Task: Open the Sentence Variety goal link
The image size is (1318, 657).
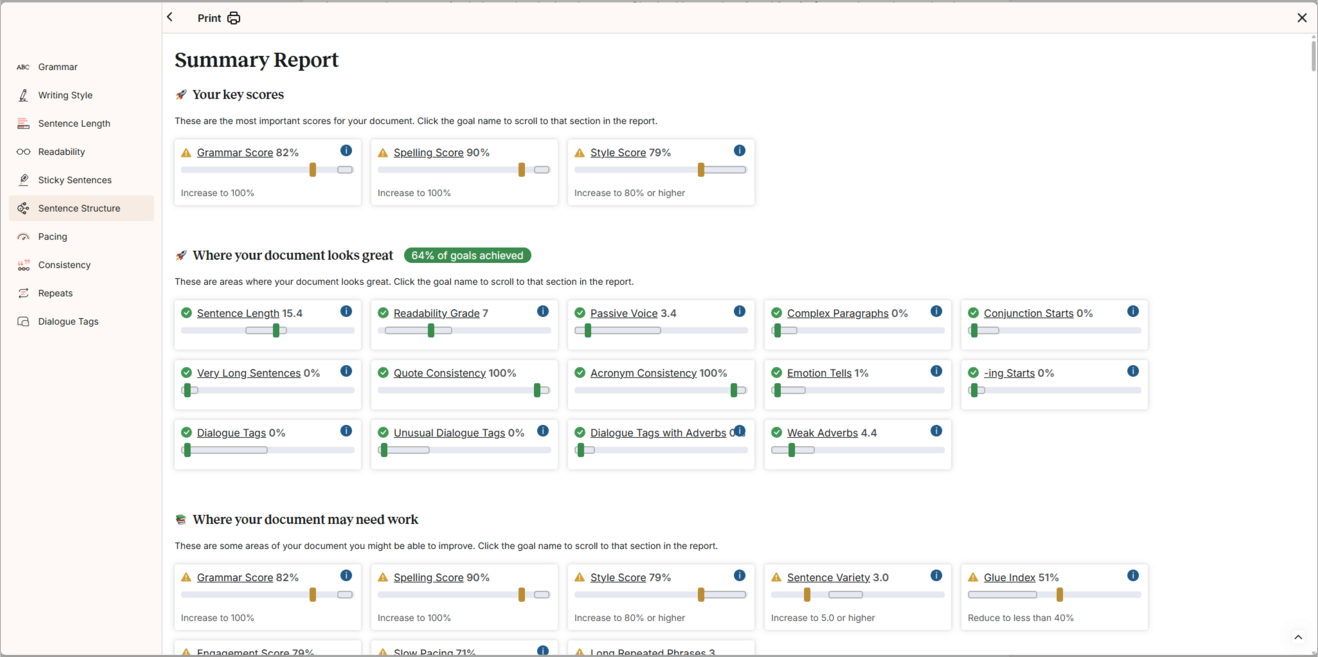Action: pos(828,577)
